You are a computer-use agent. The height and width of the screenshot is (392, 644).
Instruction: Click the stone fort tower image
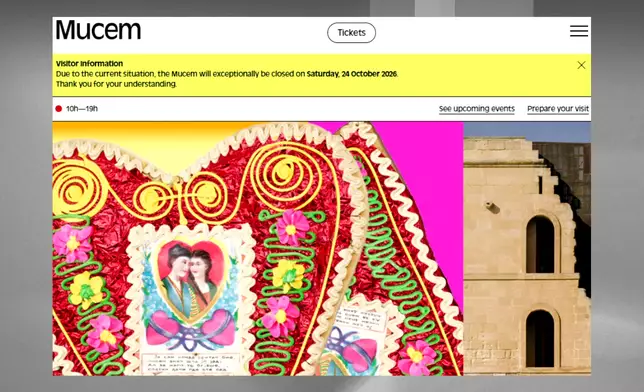click(527, 249)
